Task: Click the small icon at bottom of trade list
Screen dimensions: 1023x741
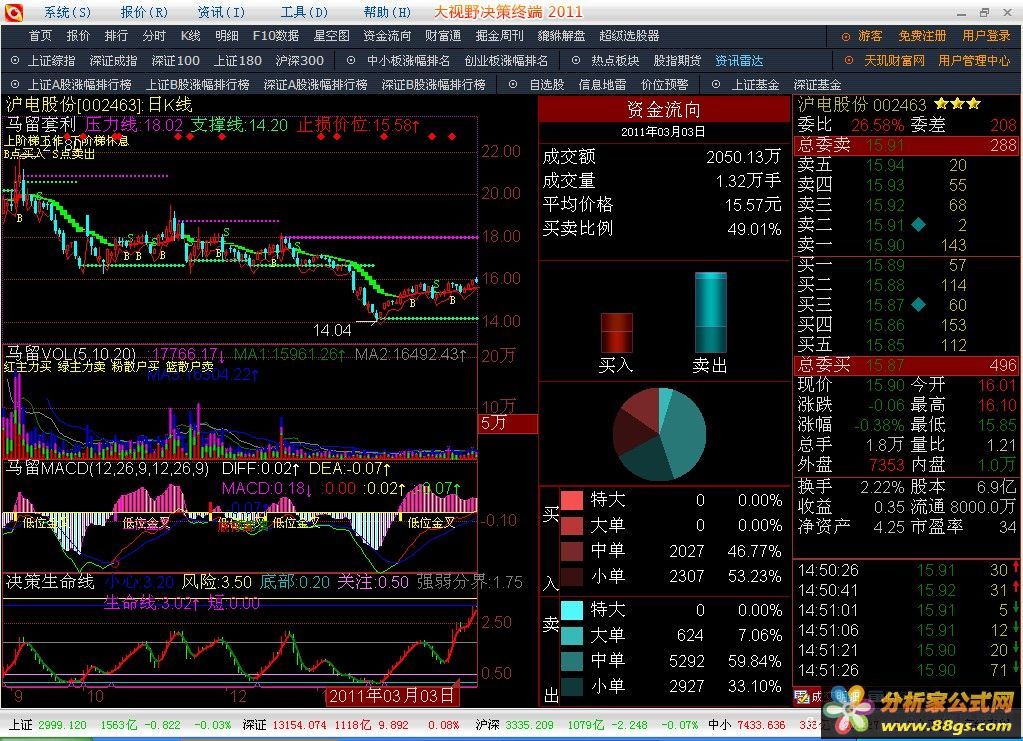Action: tap(802, 697)
